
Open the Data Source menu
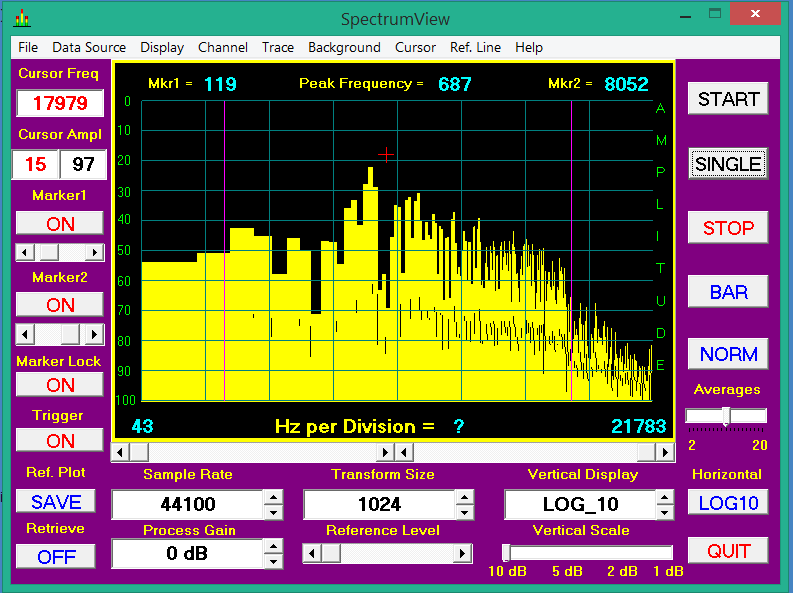tap(89, 47)
